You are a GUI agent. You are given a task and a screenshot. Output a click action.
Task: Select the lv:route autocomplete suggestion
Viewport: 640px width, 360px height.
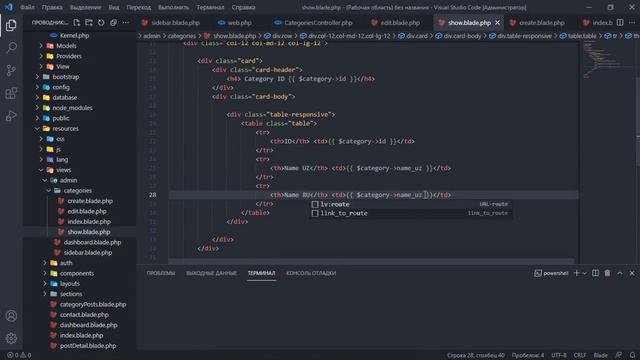411,204
